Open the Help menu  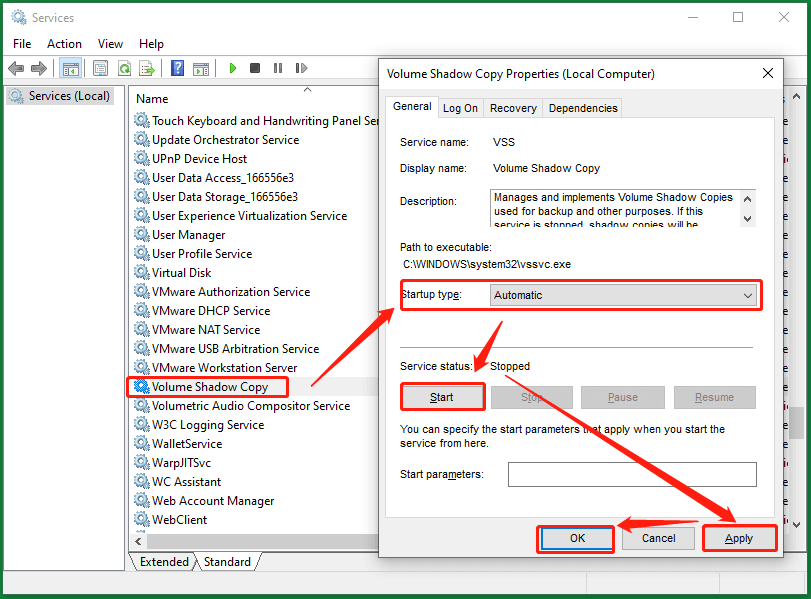151,44
